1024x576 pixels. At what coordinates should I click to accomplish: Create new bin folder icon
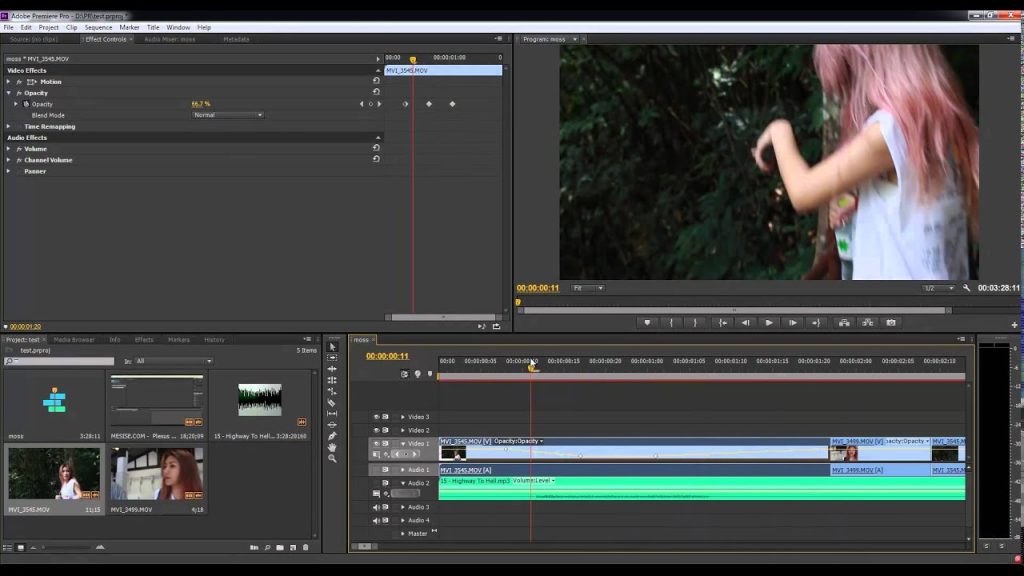[280, 547]
